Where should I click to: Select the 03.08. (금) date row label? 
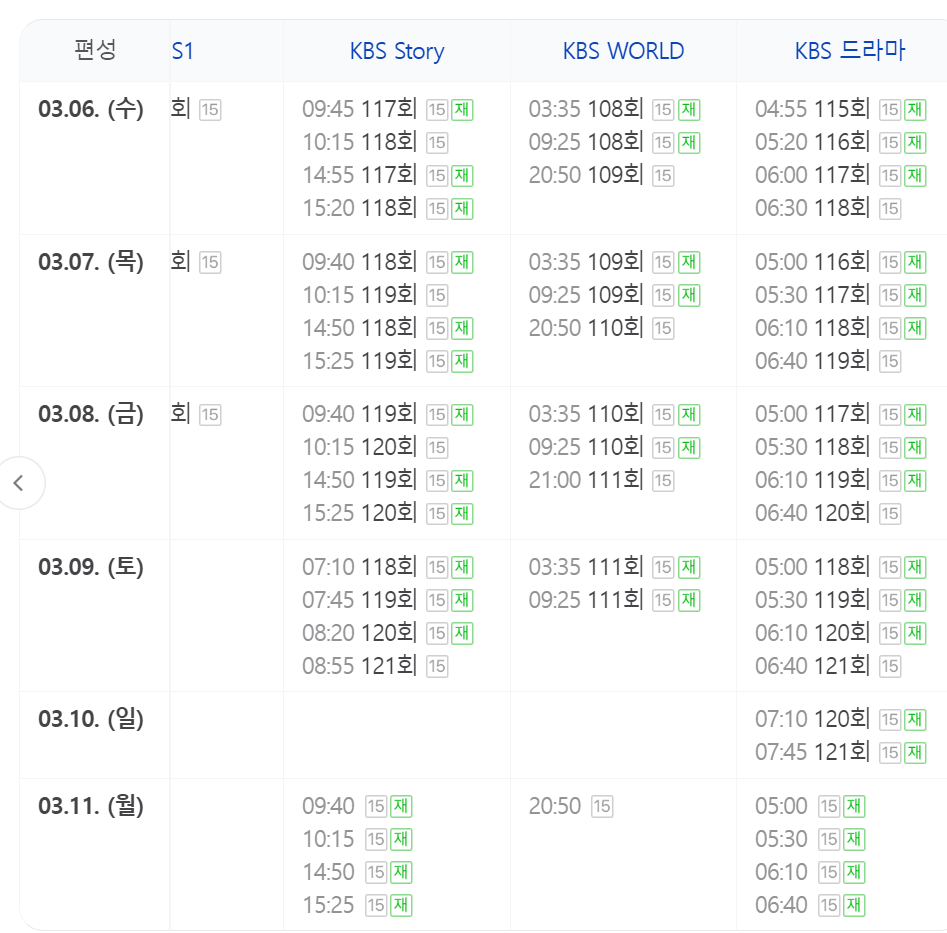[91, 414]
